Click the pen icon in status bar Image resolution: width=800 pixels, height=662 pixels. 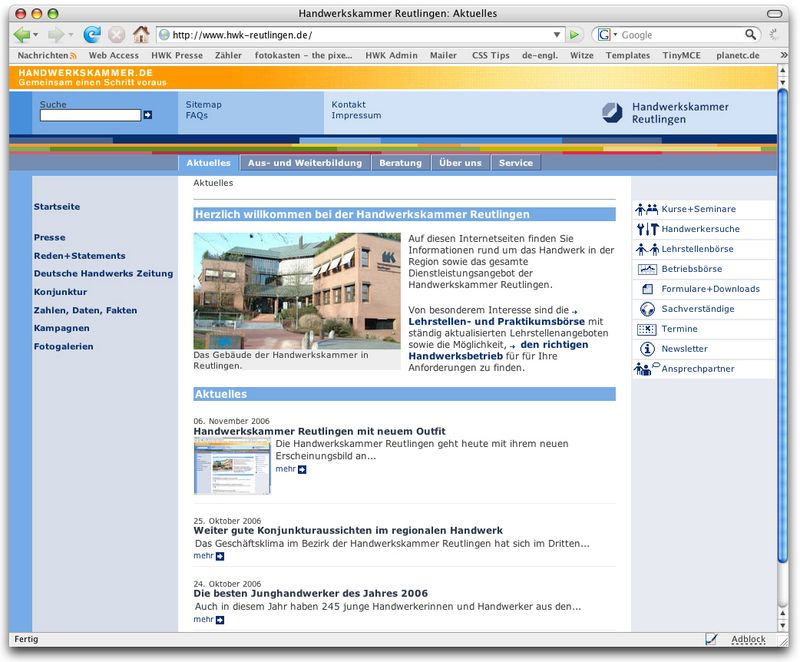click(711, 639)
